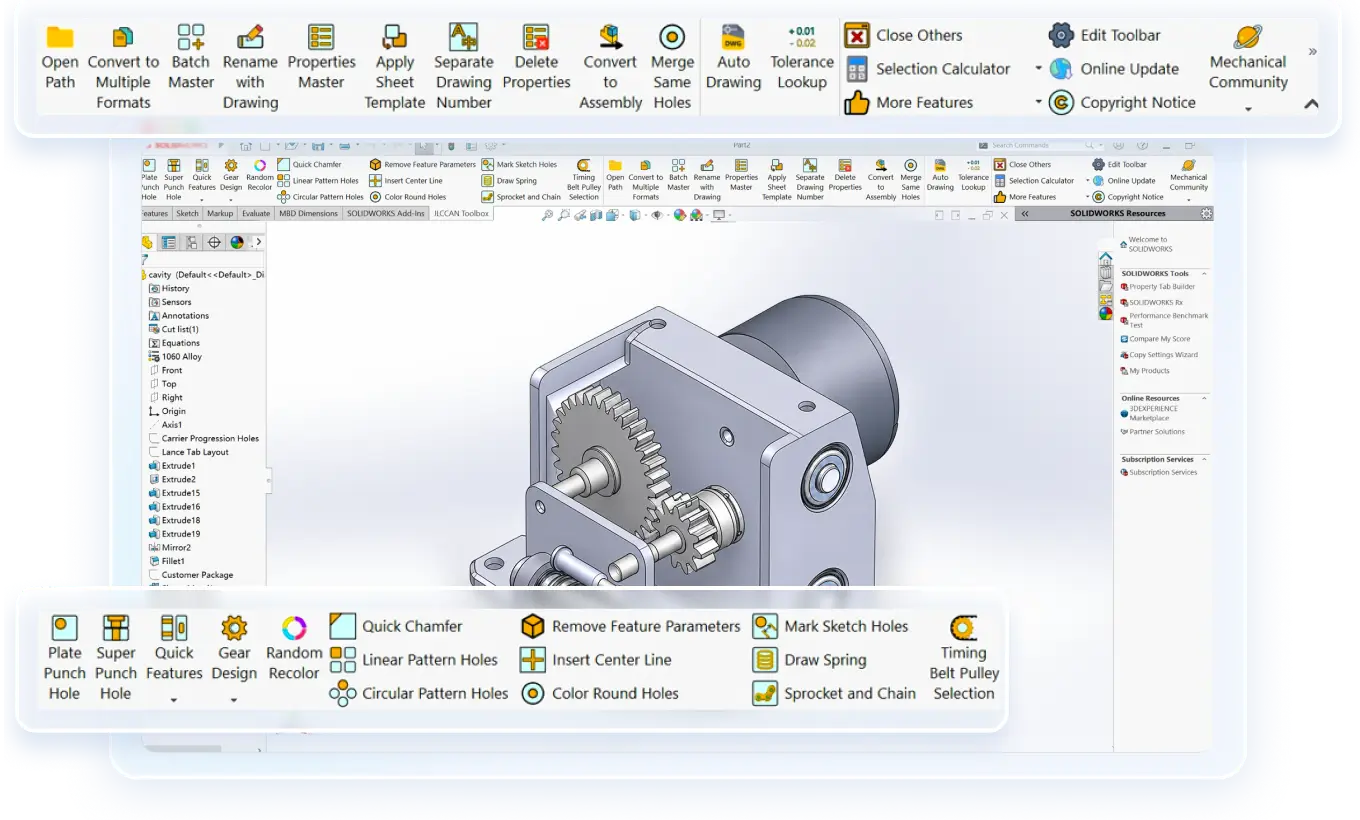This screenshot has height=820, width=1360.
Task: Click enlarged Timing Belt Pulley Selection icon
Action: click(963, 628)
